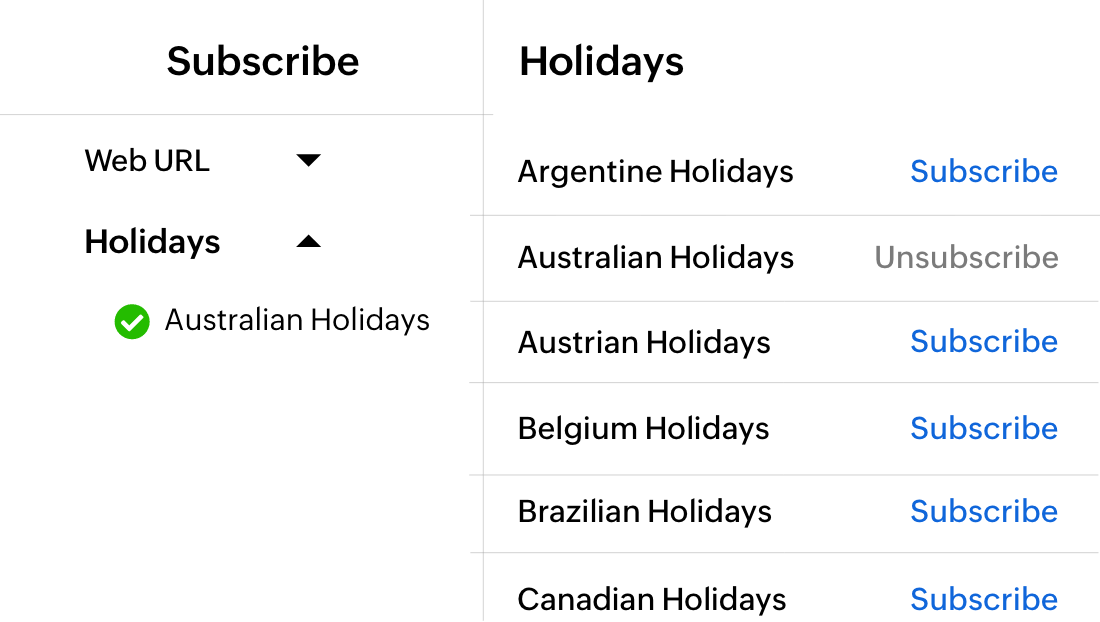Subscribe to Belgium Holidays
This screenshot has width=1100, height=622.
pyautogui.click(x=983, y=428)
